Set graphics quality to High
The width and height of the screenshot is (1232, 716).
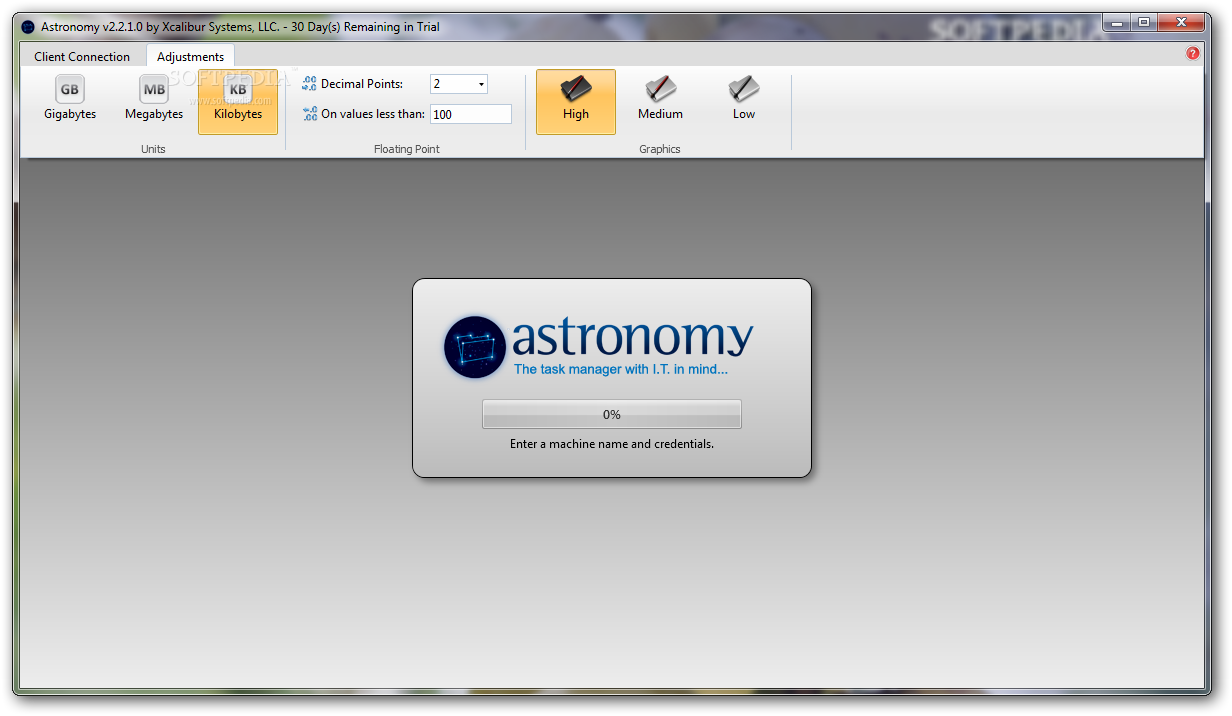[x=576, y=101]
